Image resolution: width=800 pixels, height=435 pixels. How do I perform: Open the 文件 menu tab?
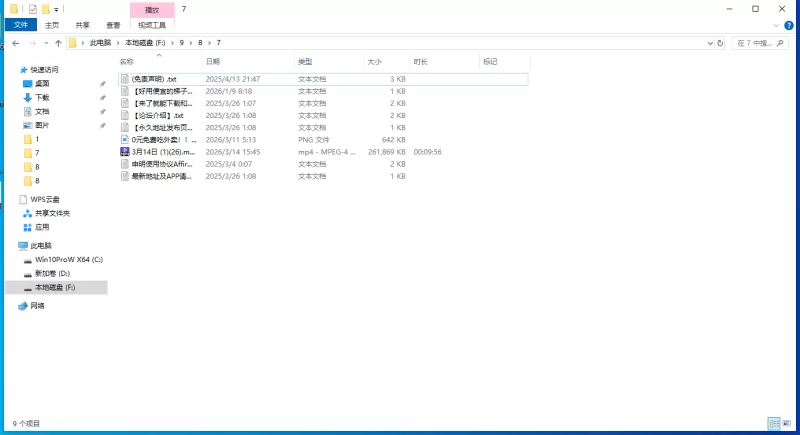20,25
